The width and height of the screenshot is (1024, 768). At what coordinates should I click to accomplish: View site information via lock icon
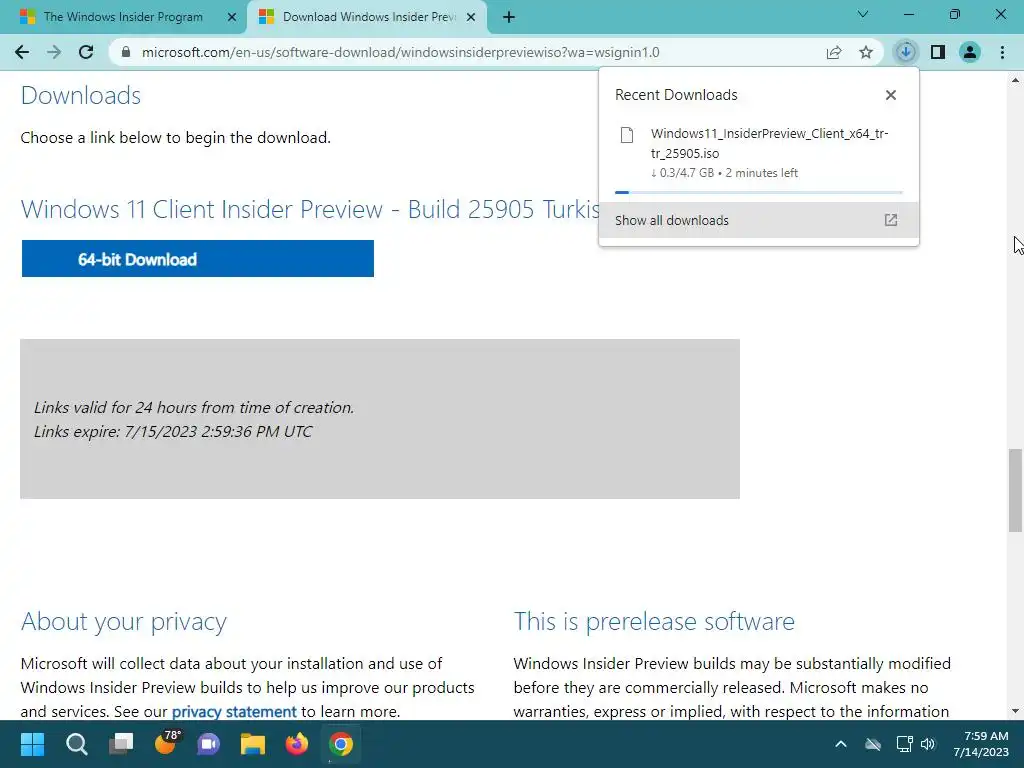(126, 52)
